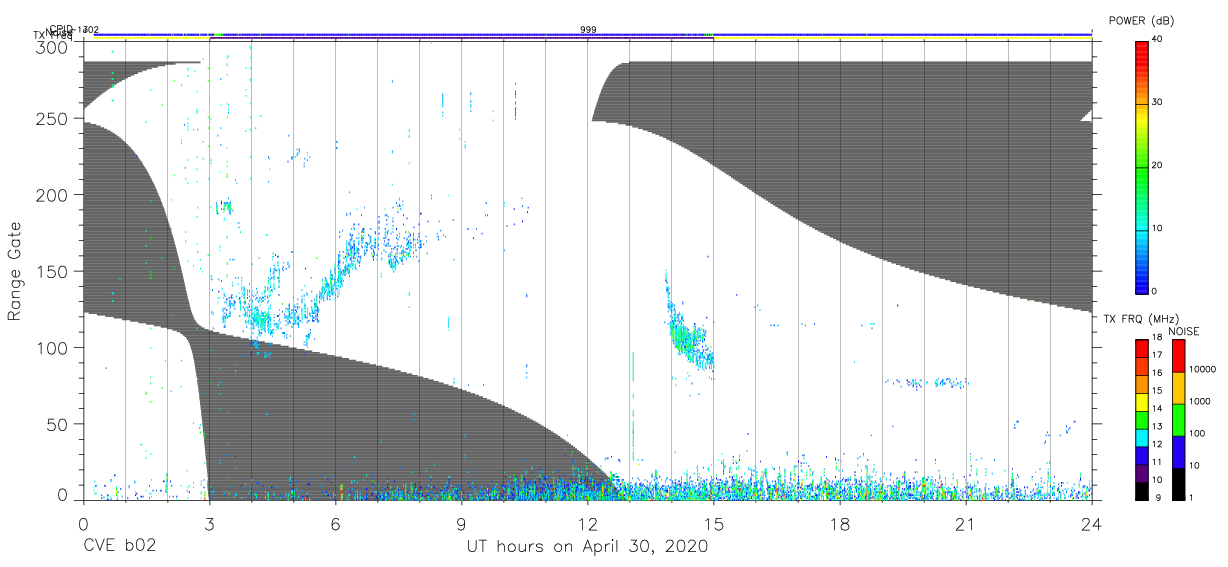The image size is (1228, 567).
Task: Click Range Gate axis tick '300'
Action: 53,48
